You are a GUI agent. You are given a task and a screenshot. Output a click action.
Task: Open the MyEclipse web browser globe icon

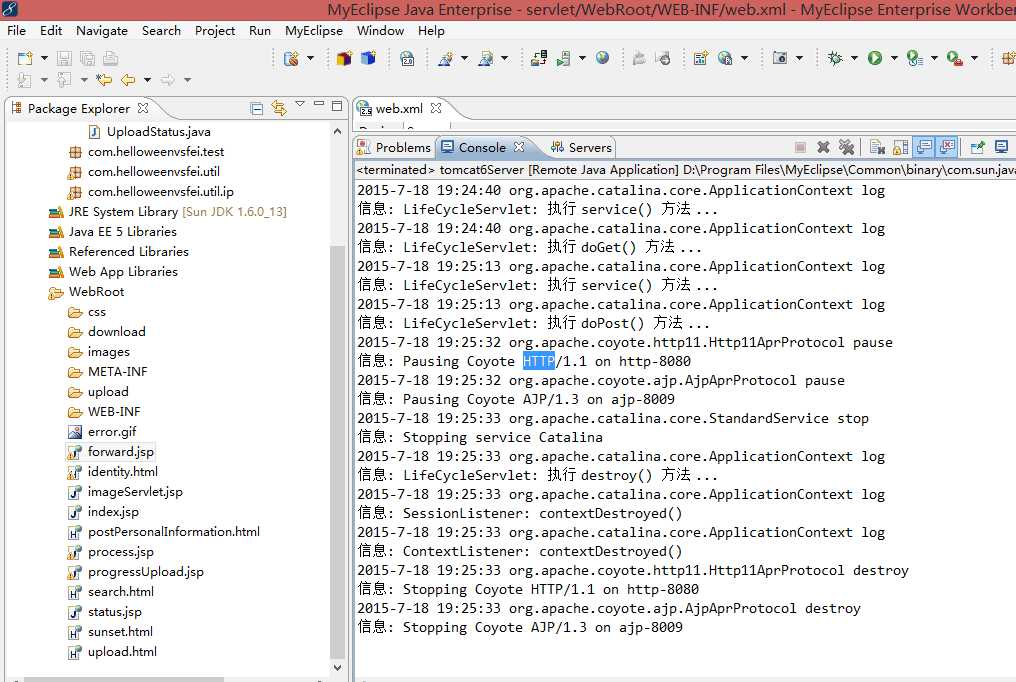(x=603, y=58)
